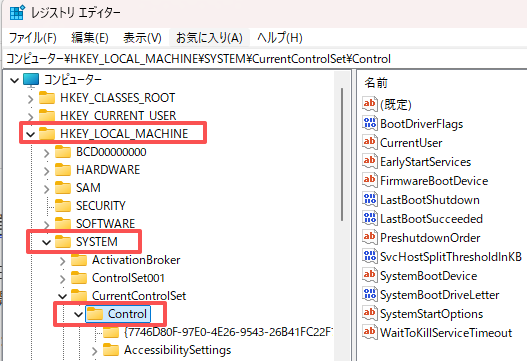Click the コンピューター monitor icon
This screenshot has height=361, width=527.
[x=31, y=80]
